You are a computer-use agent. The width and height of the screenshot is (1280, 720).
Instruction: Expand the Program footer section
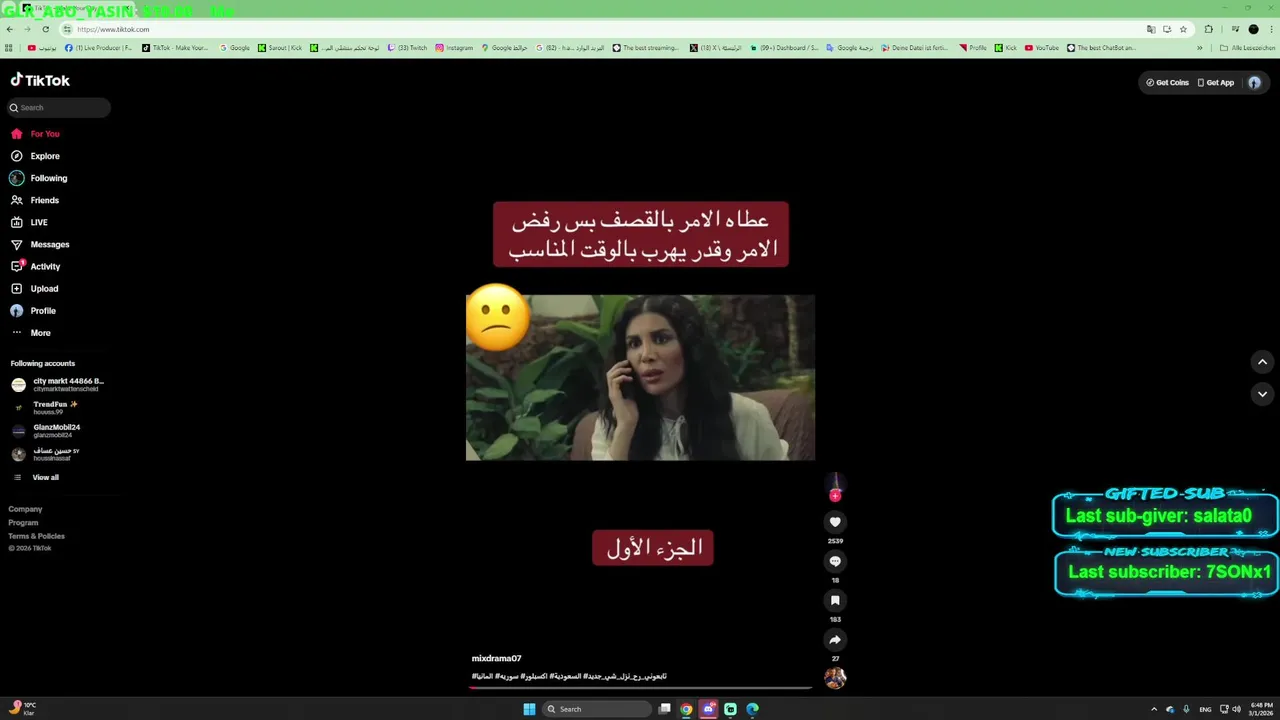(23, 522)
